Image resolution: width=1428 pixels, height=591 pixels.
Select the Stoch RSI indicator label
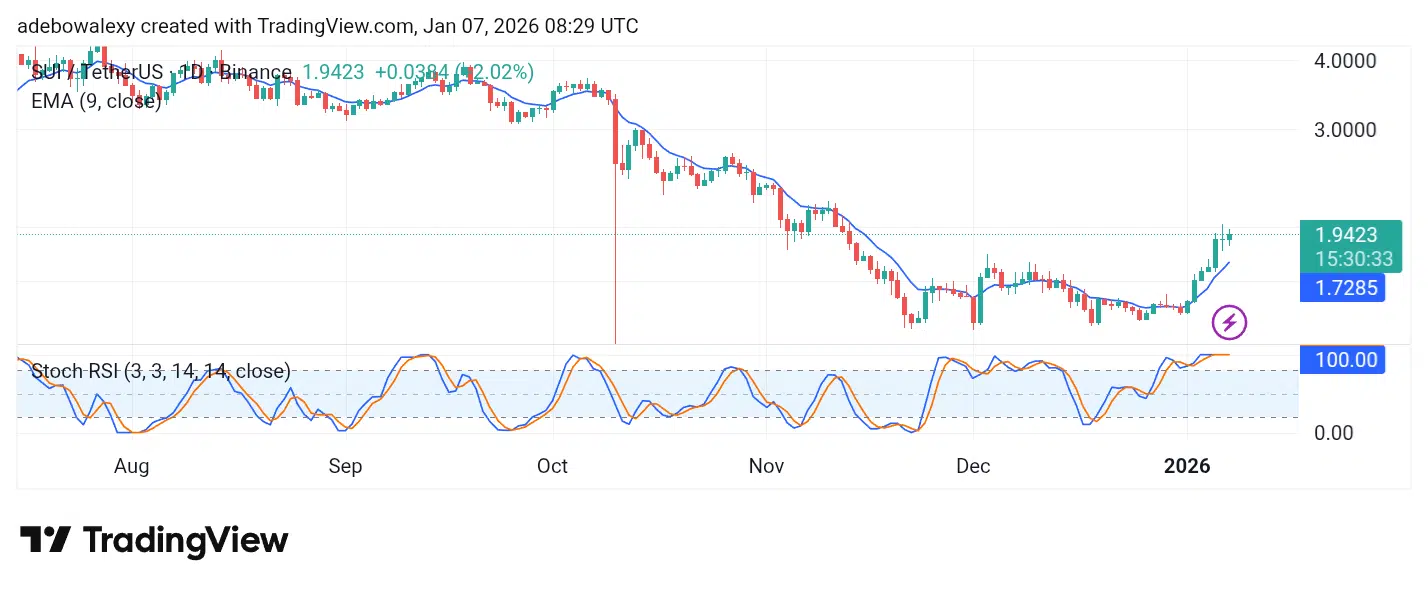161,371
